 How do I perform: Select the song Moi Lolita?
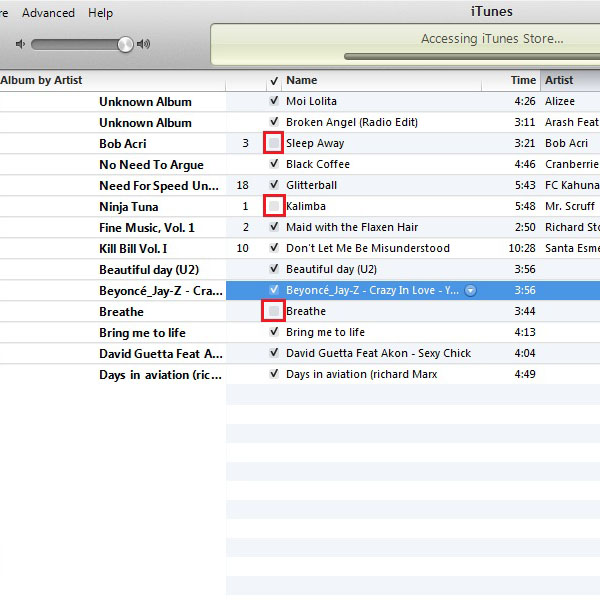click(311, 101)
